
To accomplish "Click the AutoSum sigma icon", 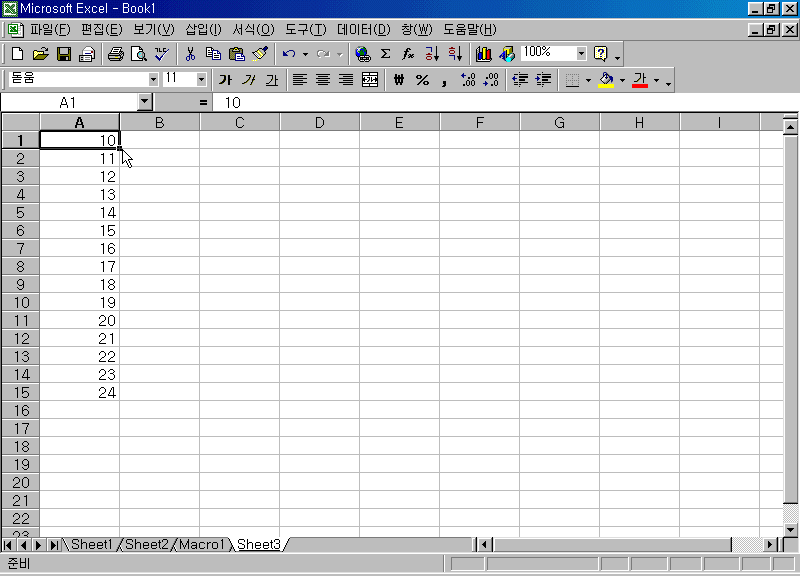I will [x=386, y=54].
